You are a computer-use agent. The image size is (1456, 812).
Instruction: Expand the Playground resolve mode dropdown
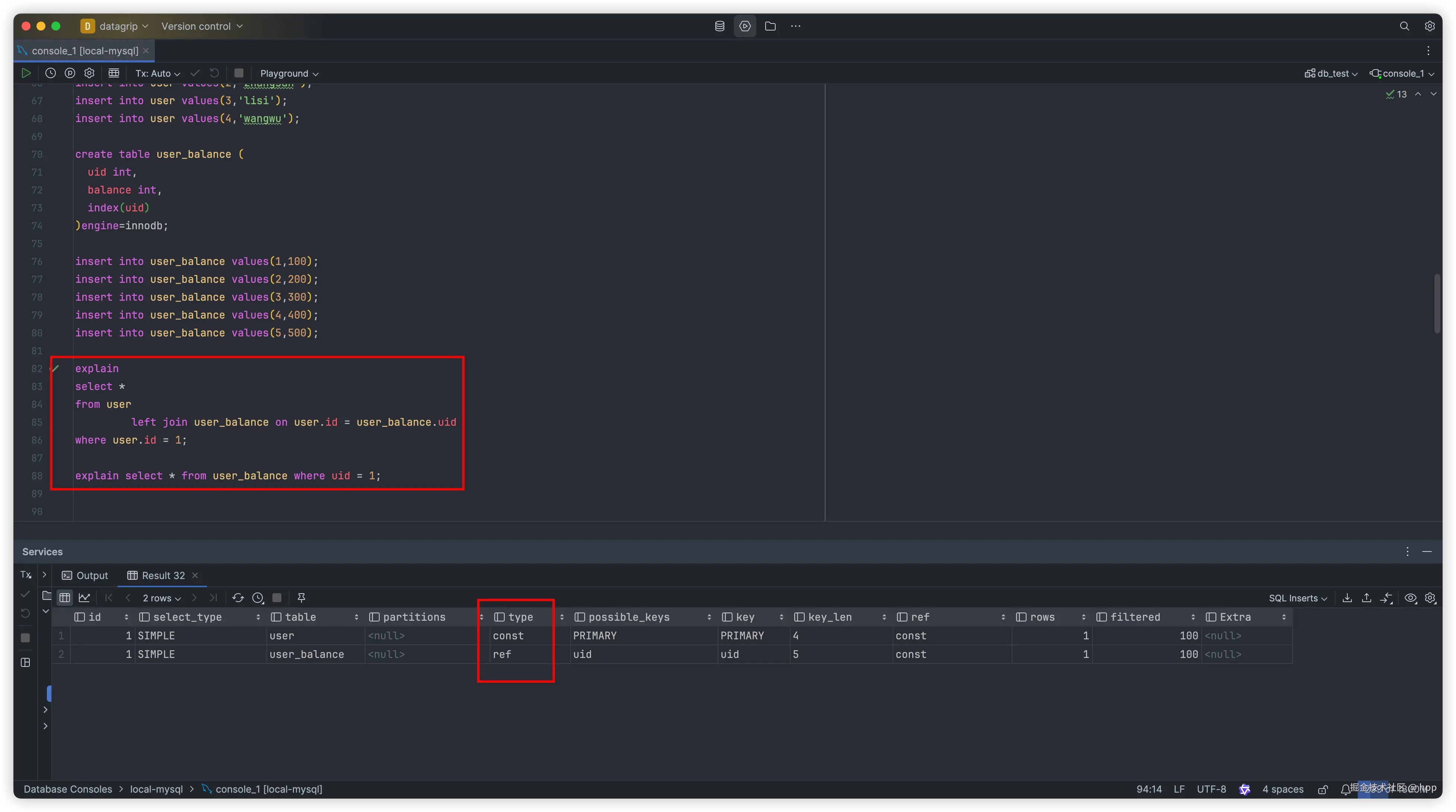[x=289, y=73]
